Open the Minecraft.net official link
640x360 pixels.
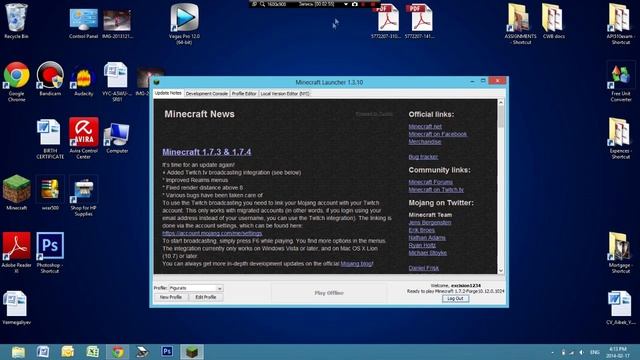click(425, 127)
